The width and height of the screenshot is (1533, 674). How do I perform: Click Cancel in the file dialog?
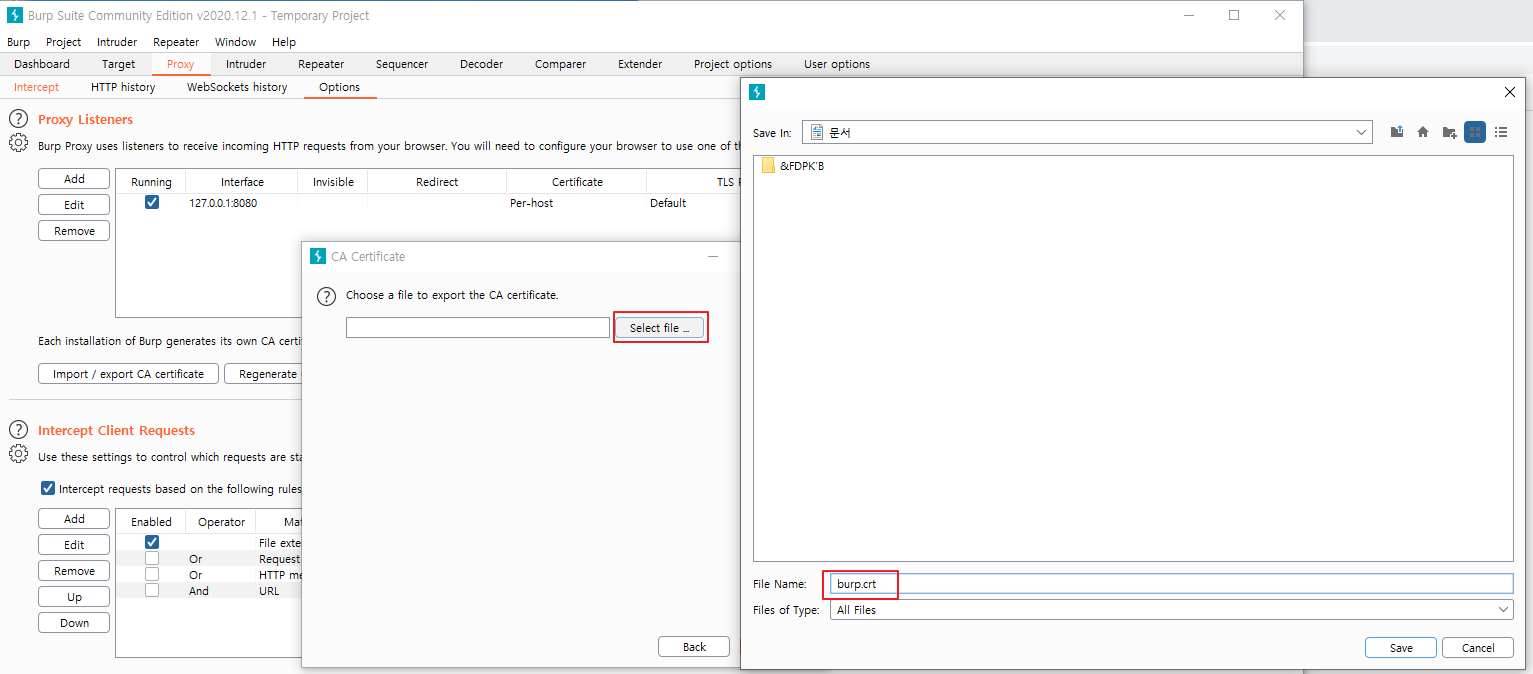coord(1478,648)
